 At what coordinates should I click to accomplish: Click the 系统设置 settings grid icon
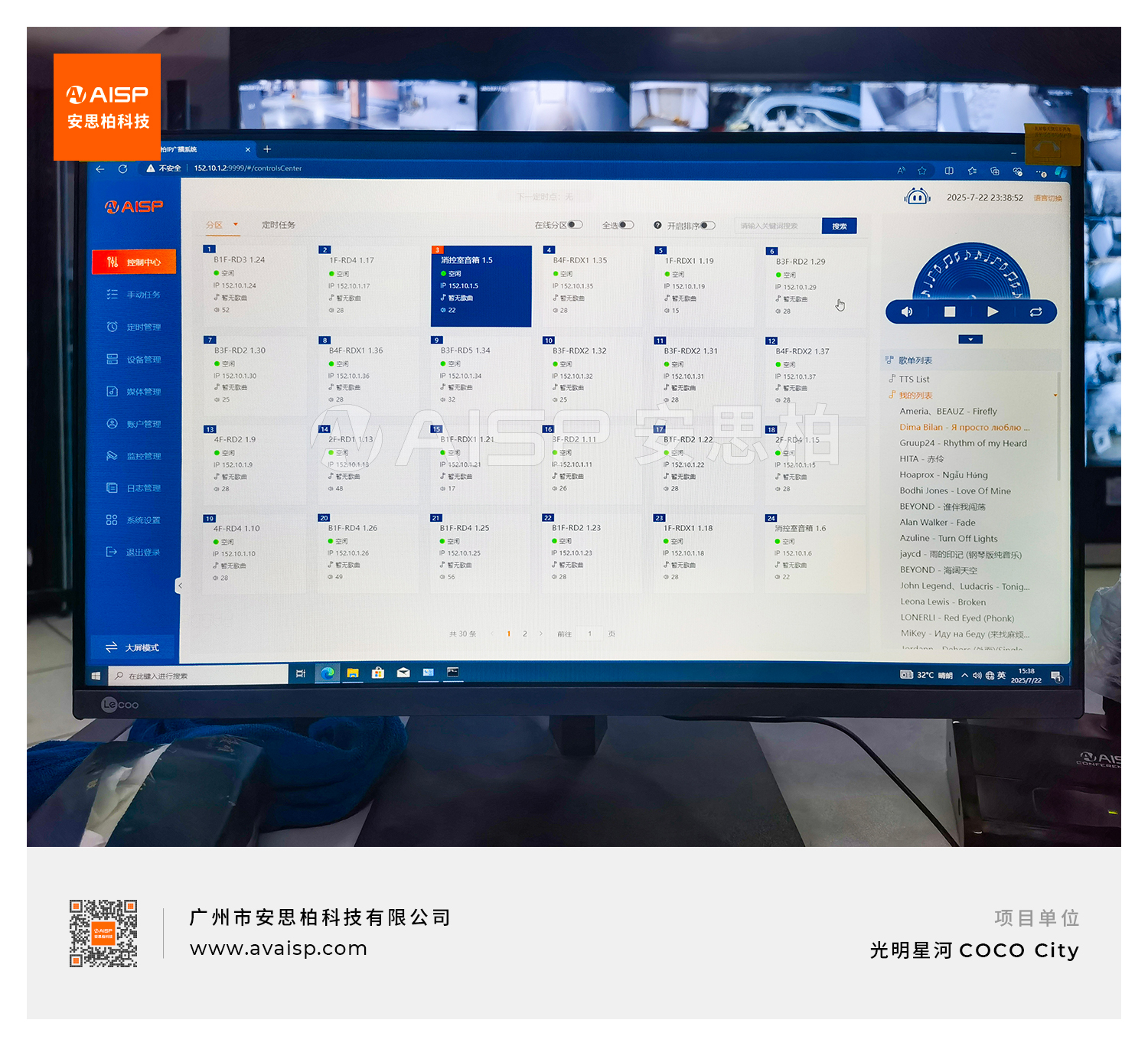coord(112,520)
